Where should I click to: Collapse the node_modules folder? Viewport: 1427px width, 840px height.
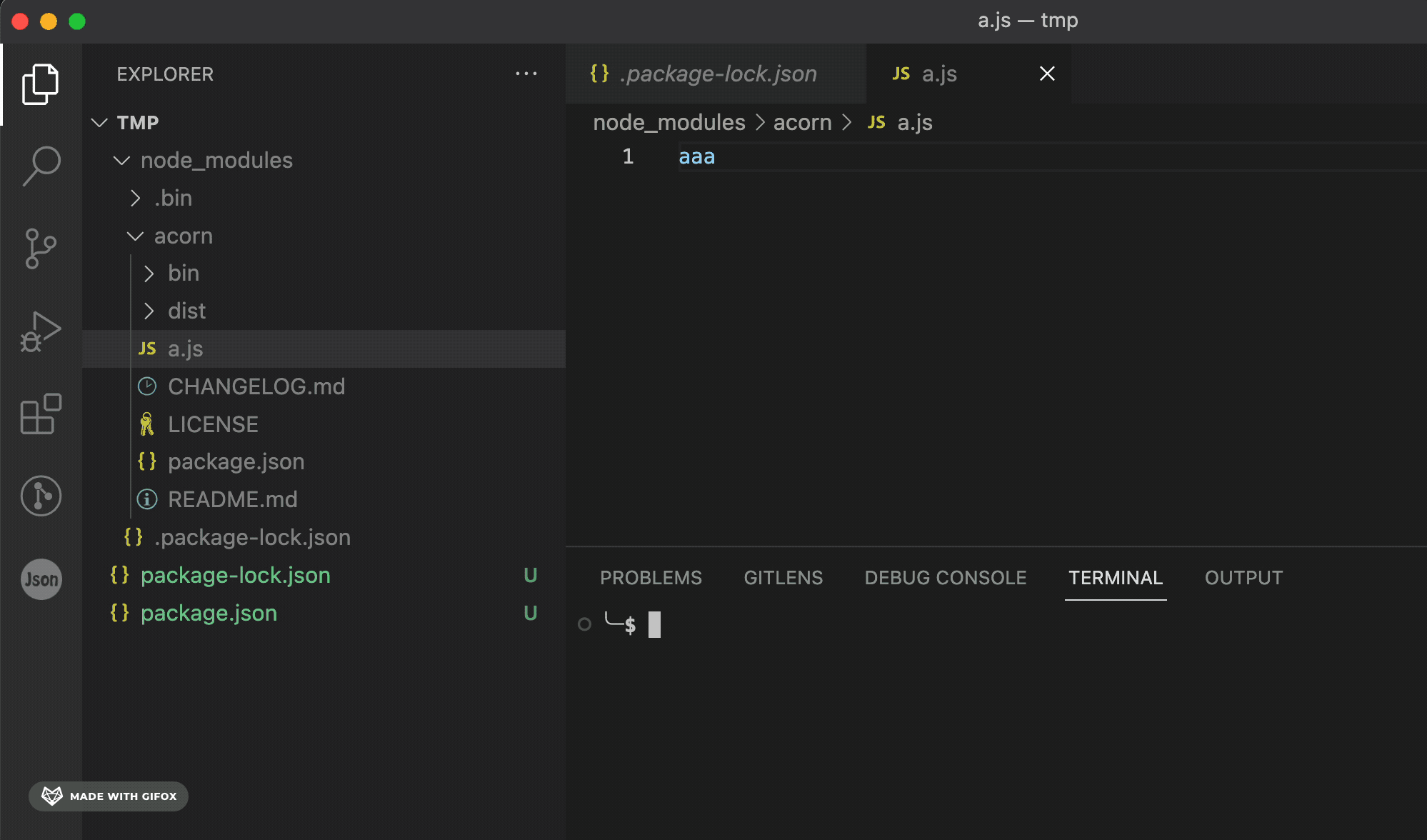216,161
